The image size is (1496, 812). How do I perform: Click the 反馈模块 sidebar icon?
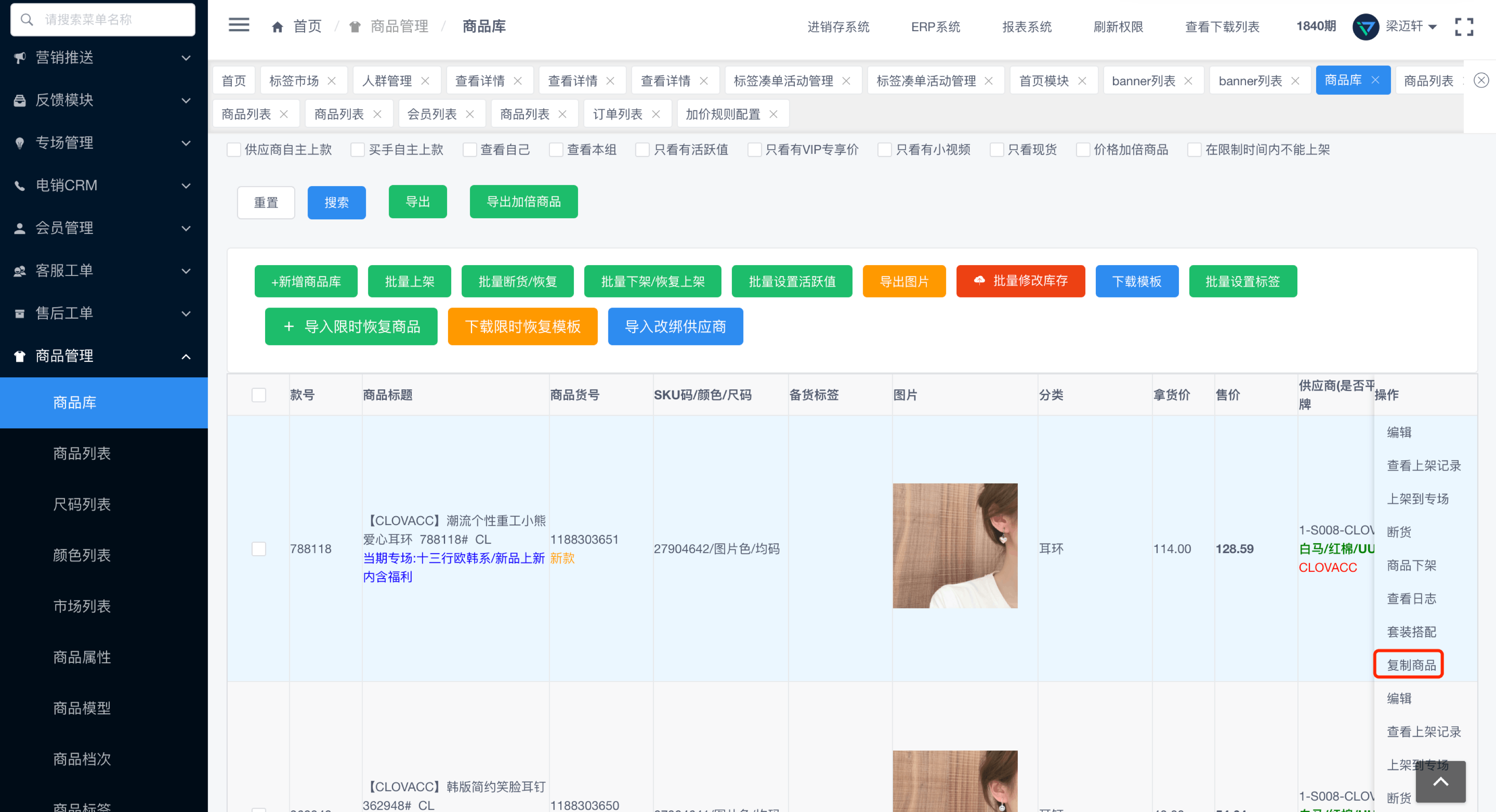point(20,100)
